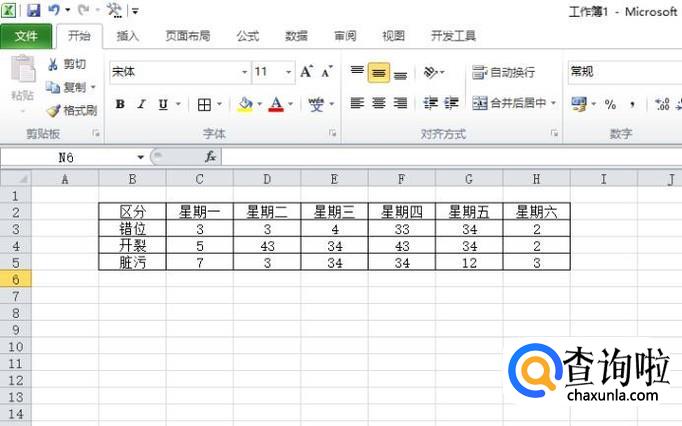682x426 pixels.
Task: Select all cells with corner button
Action: [x=16, y=179]
